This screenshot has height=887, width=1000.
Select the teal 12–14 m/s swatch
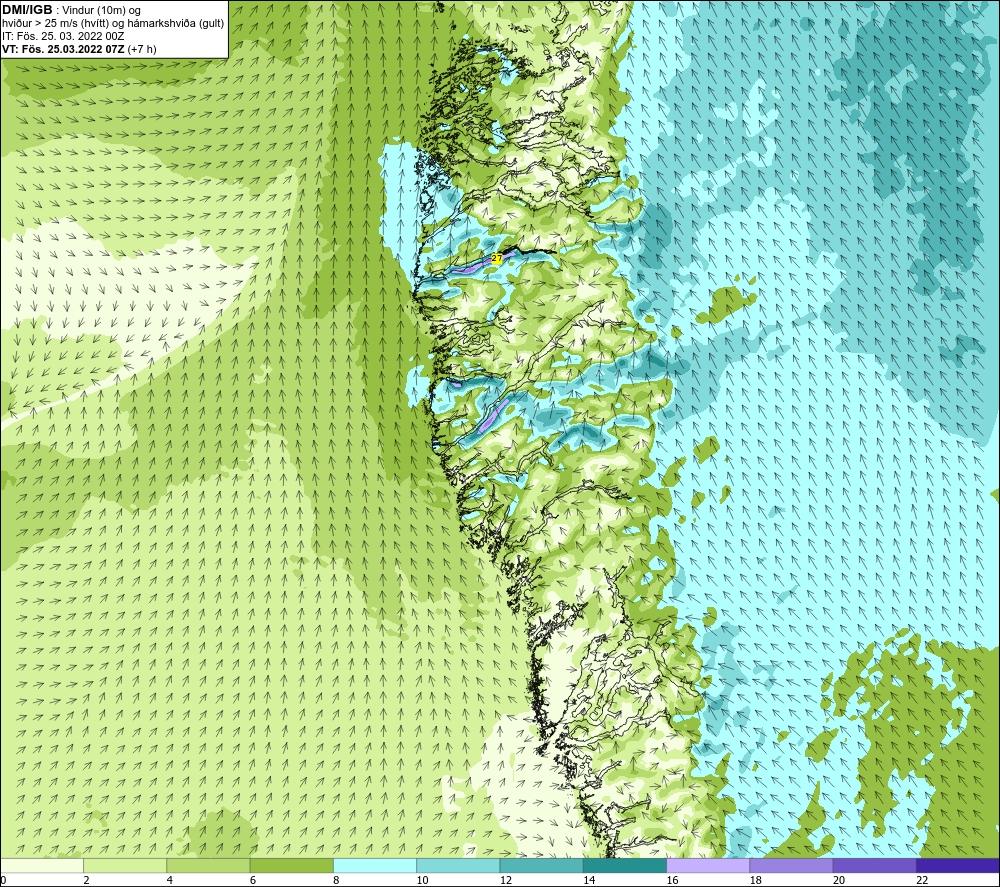point(541,865)
